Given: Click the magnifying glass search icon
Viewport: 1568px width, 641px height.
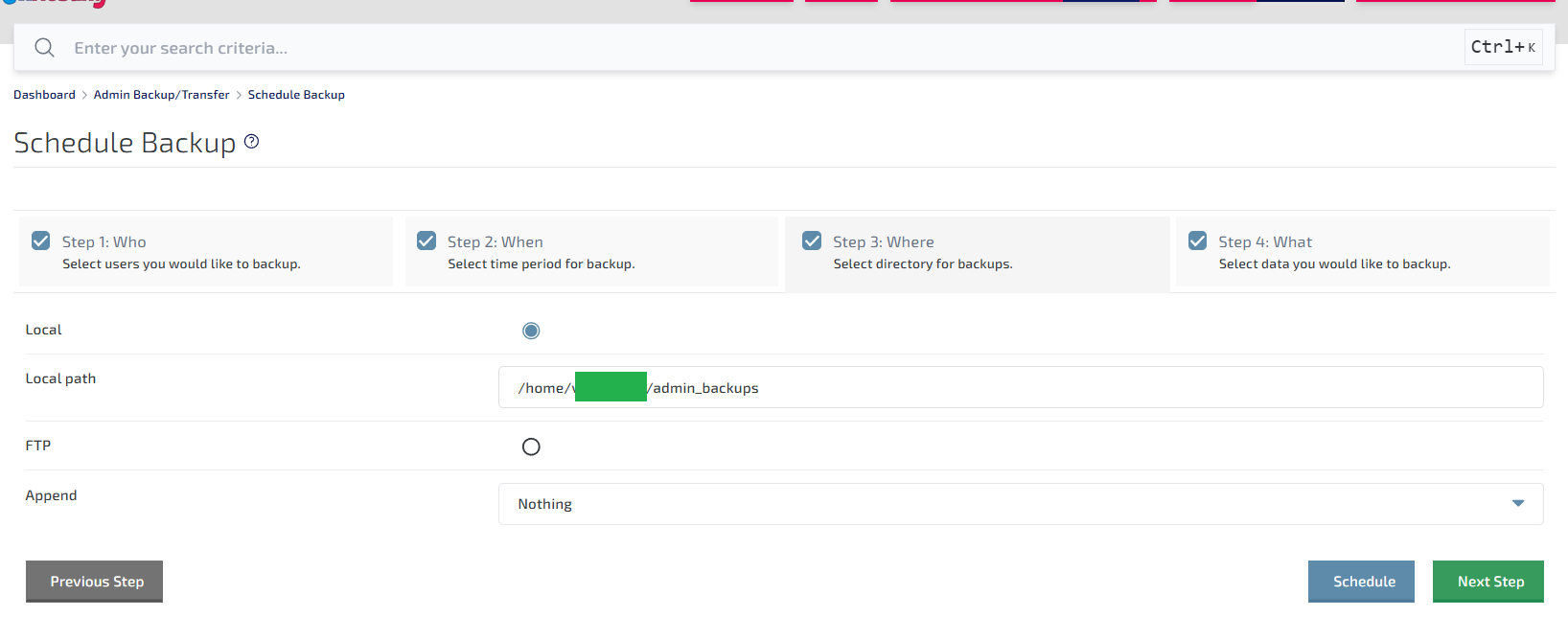Looking at the screenshot, I should (x=44, y=48).
